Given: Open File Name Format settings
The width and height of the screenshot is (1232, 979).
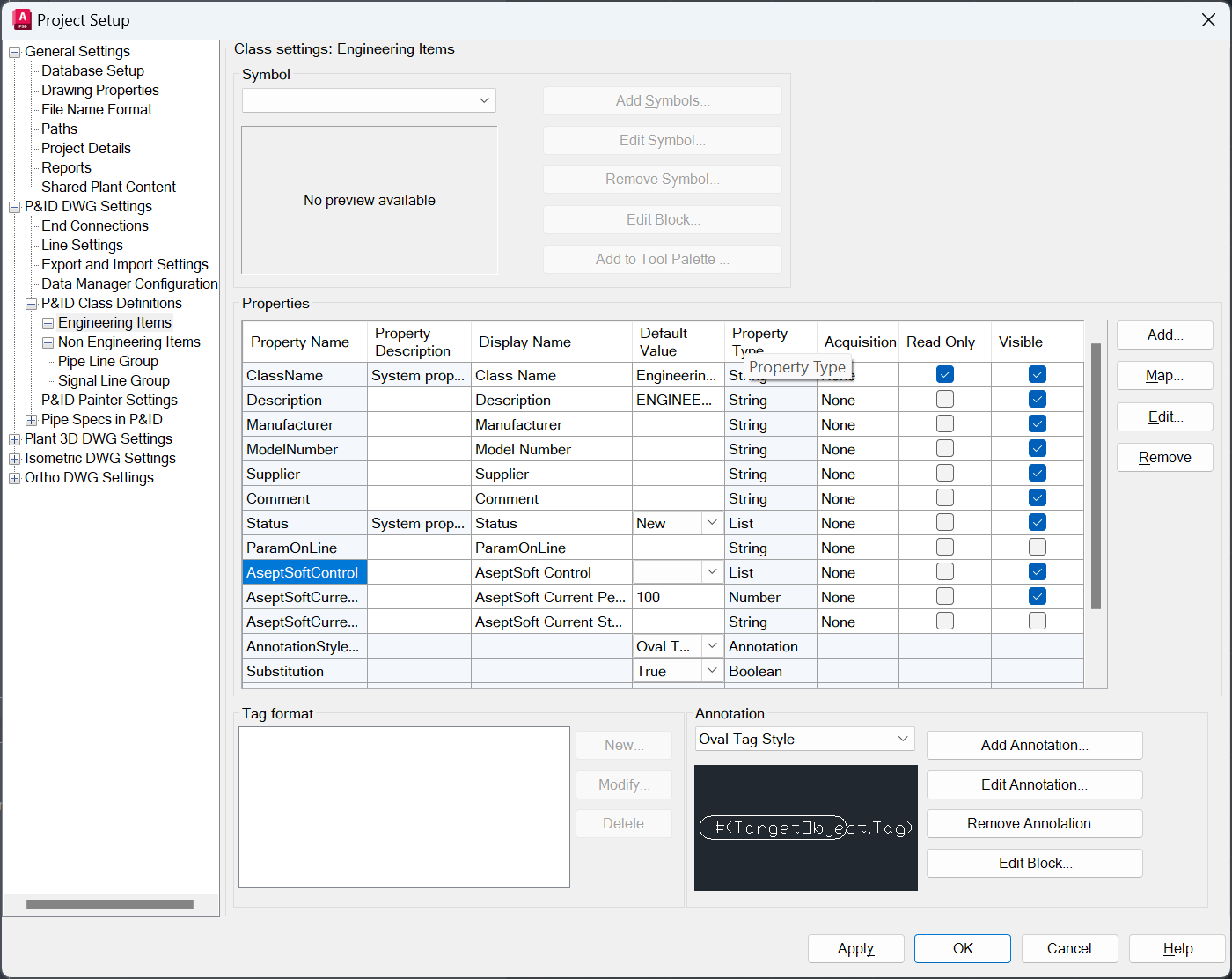Looking at the screenshot, I should 97,109.
